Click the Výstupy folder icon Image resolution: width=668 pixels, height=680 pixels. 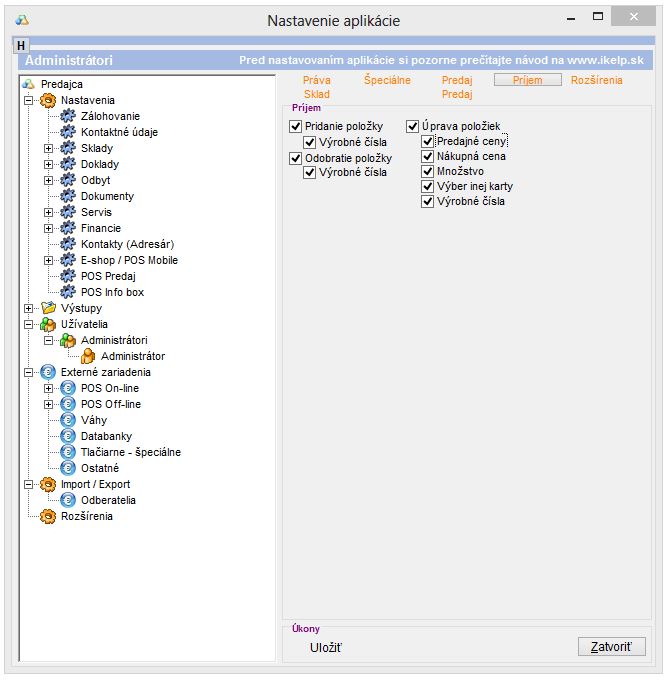coord(48,308)
